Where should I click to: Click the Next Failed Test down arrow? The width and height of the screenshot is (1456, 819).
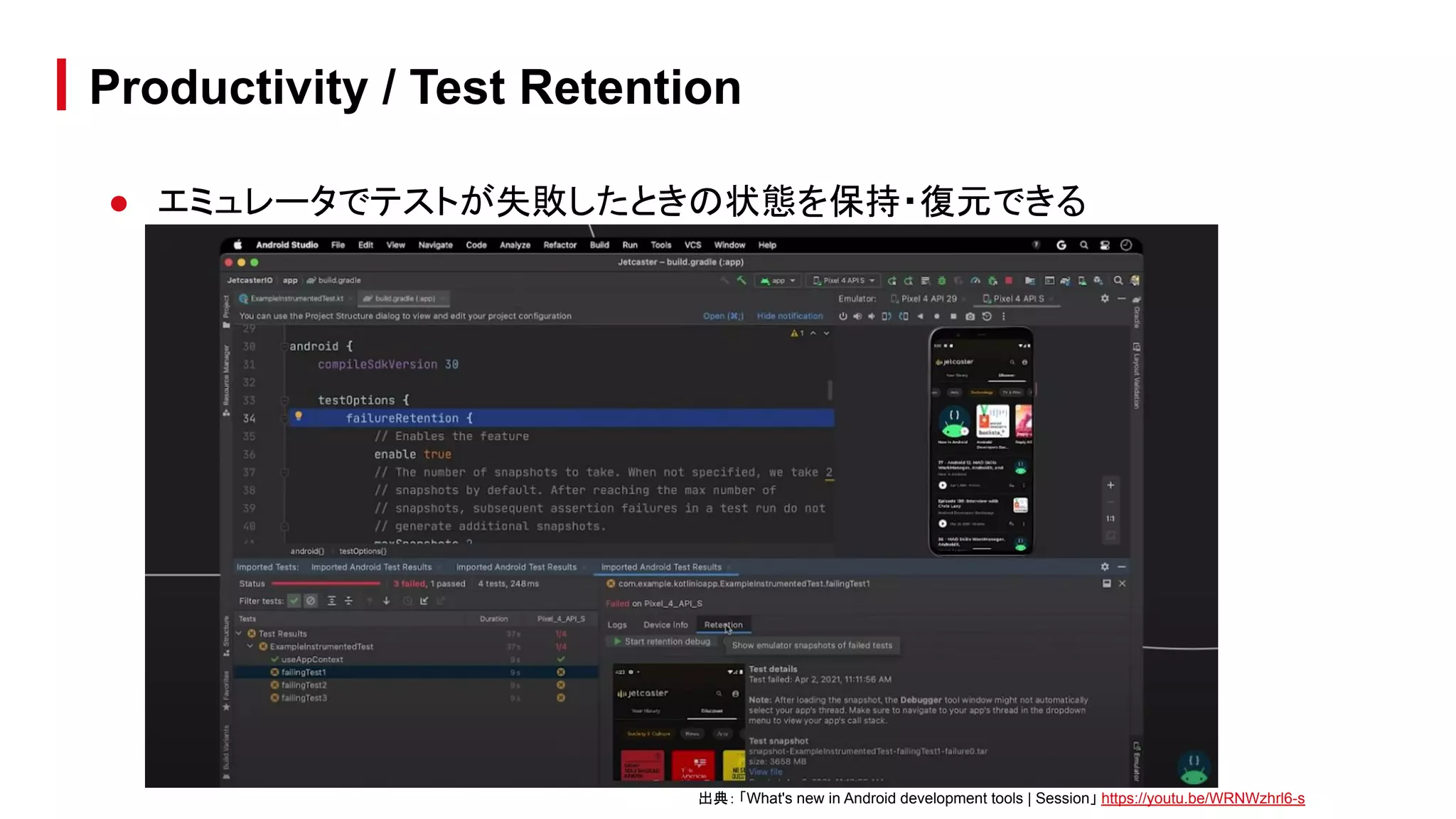(387, 601)
